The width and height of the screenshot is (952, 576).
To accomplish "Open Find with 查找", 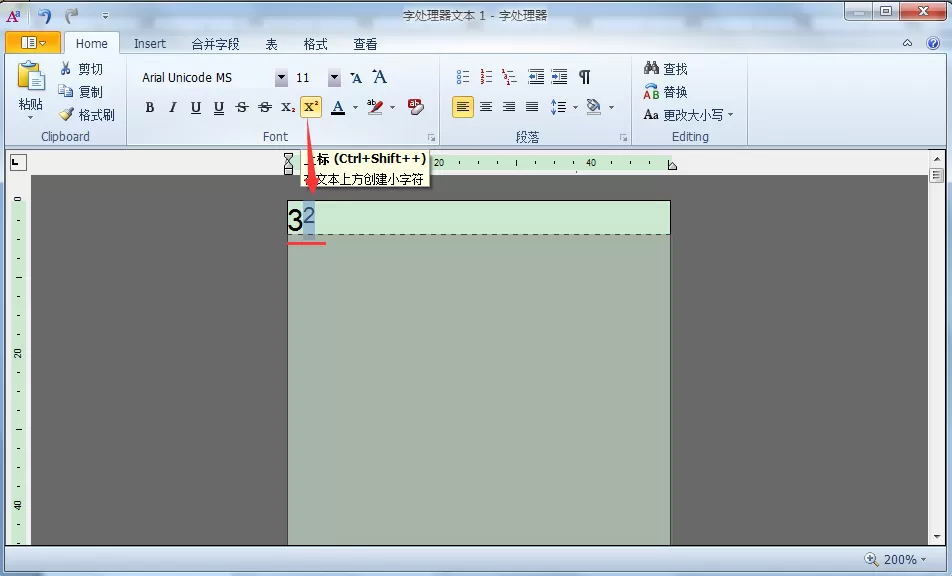I will [666, 69].
